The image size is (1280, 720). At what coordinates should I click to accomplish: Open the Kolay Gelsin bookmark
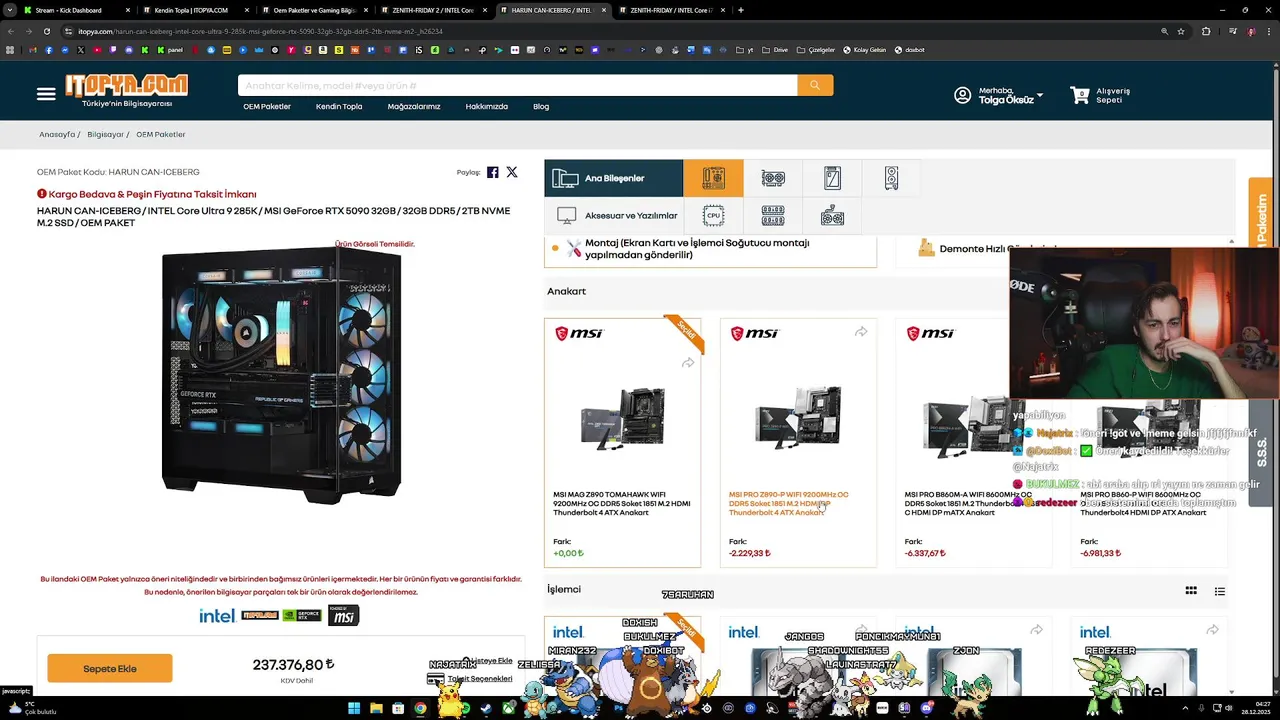[x=865, y=50]
